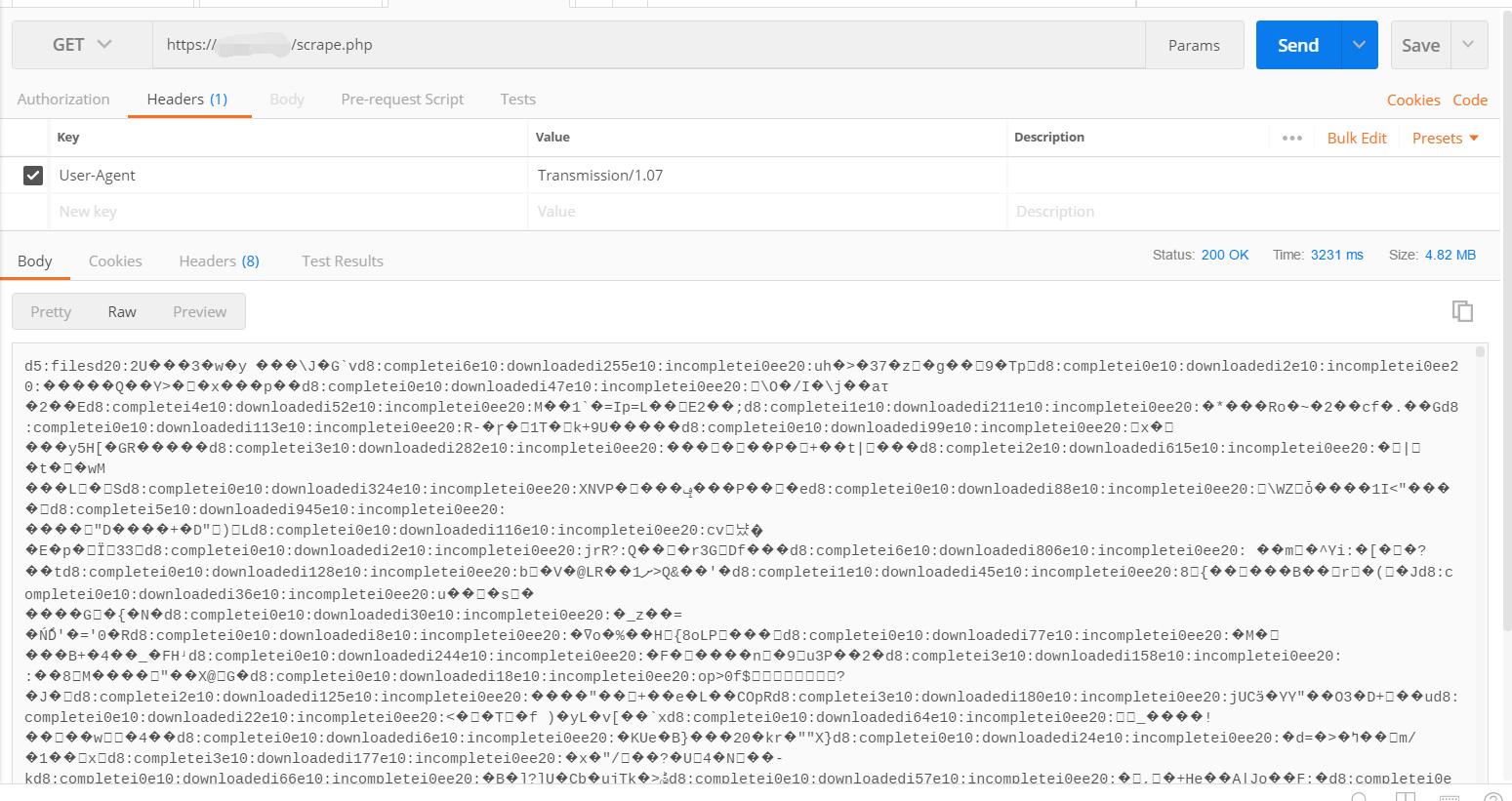Open the request Tests tab
Image resolution: width=1512 pixels, height=801 pixels.
pos(517,99)
